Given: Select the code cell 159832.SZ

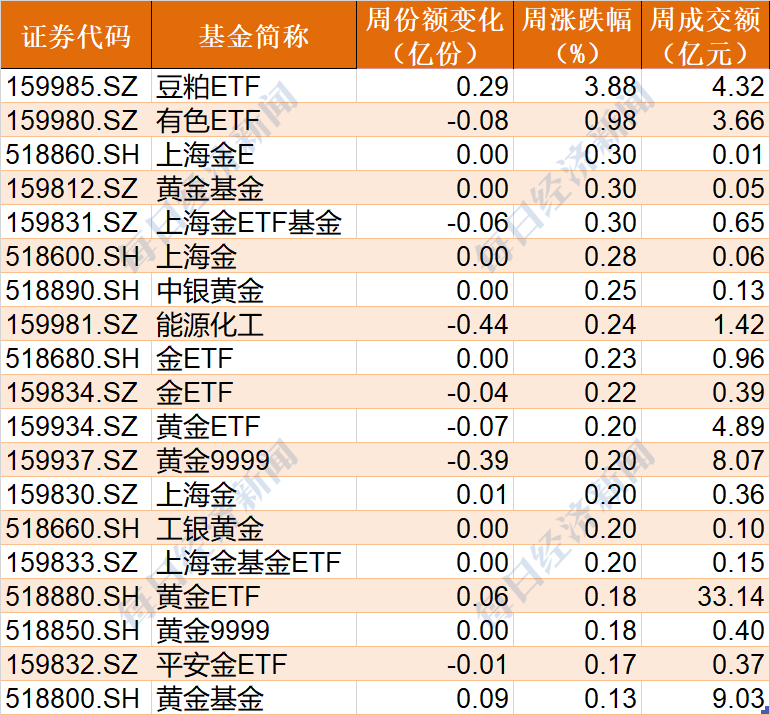Looking at the screenshot, I should coord(76,664).
